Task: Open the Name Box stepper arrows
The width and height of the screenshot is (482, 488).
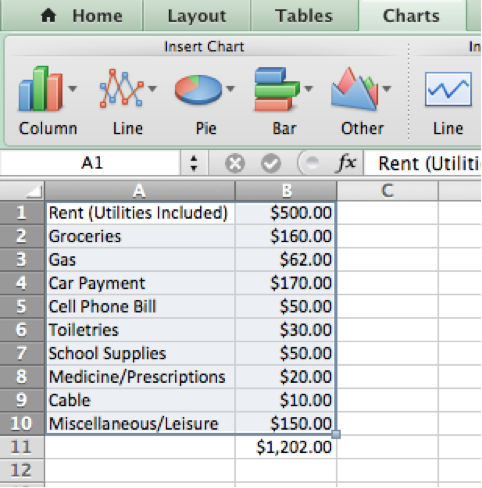Action: tap(194, 163)
